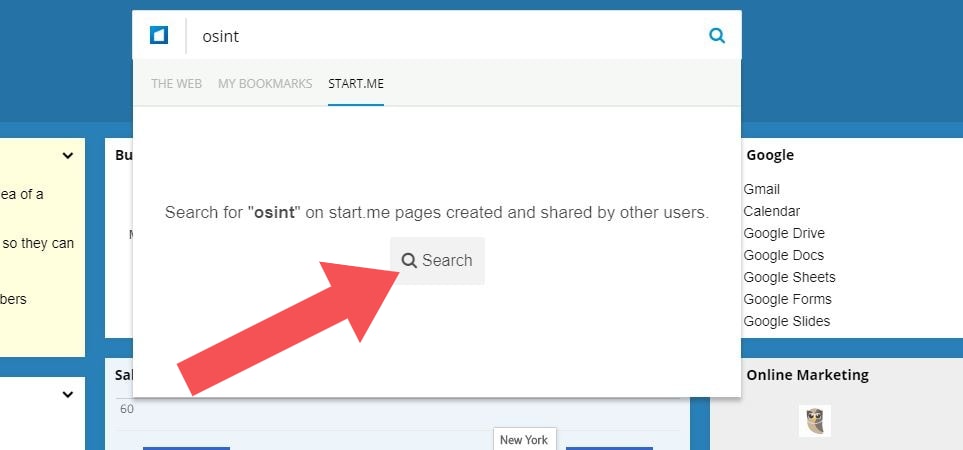Image resolution: width=963 pixels, height=450 pixels.
Task: Switch to THE WEB tab
Action: pos(176,83)
